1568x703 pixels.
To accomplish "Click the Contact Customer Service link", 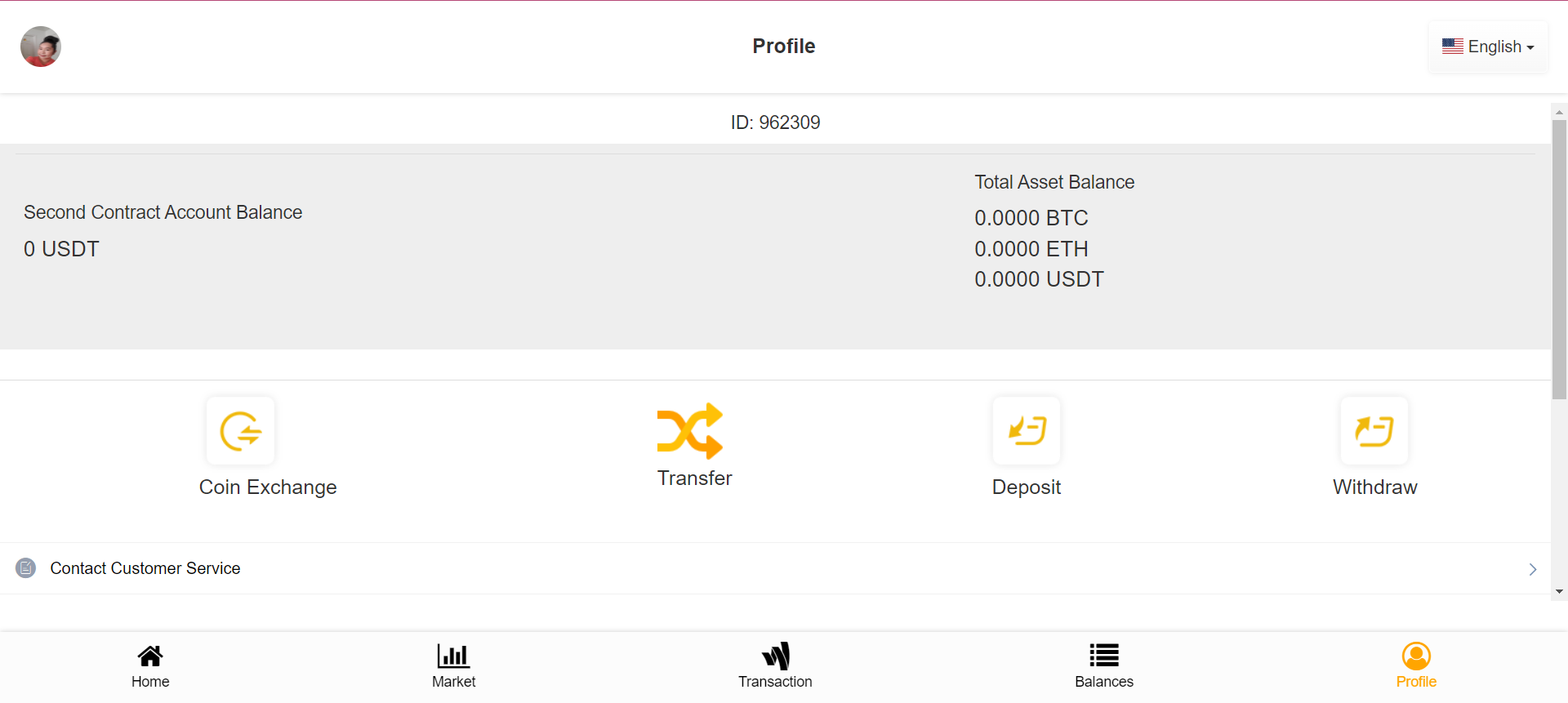I will 145,568.
